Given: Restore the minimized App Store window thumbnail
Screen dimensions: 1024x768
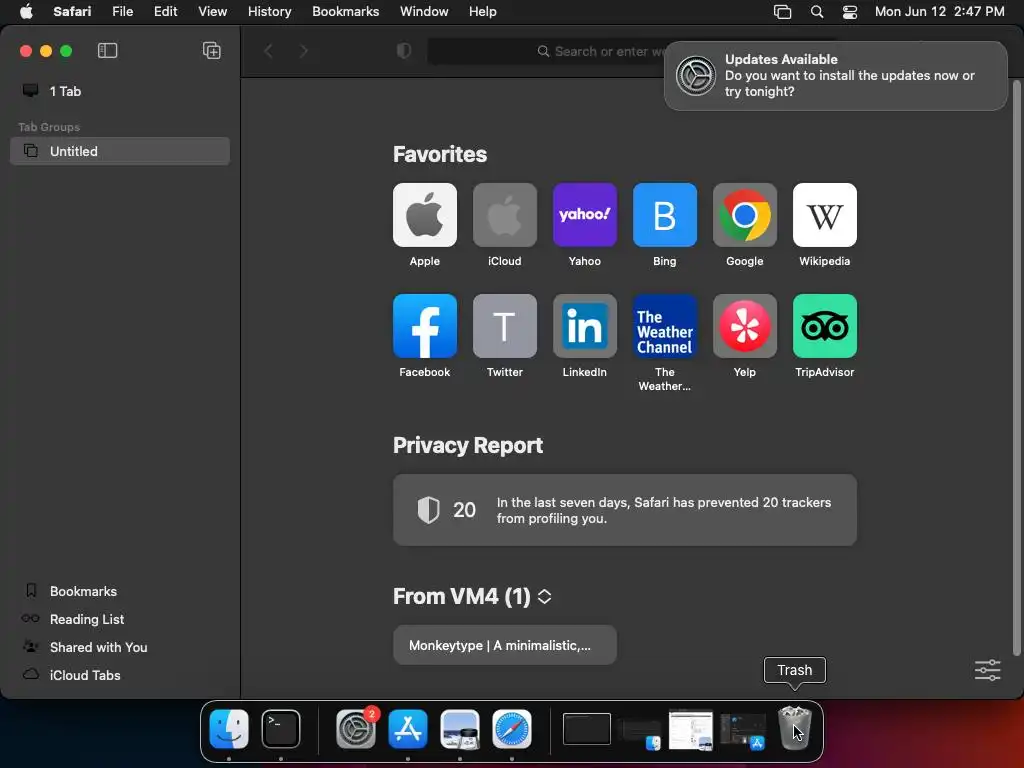Looking at the screenshot, I should 743,731.
